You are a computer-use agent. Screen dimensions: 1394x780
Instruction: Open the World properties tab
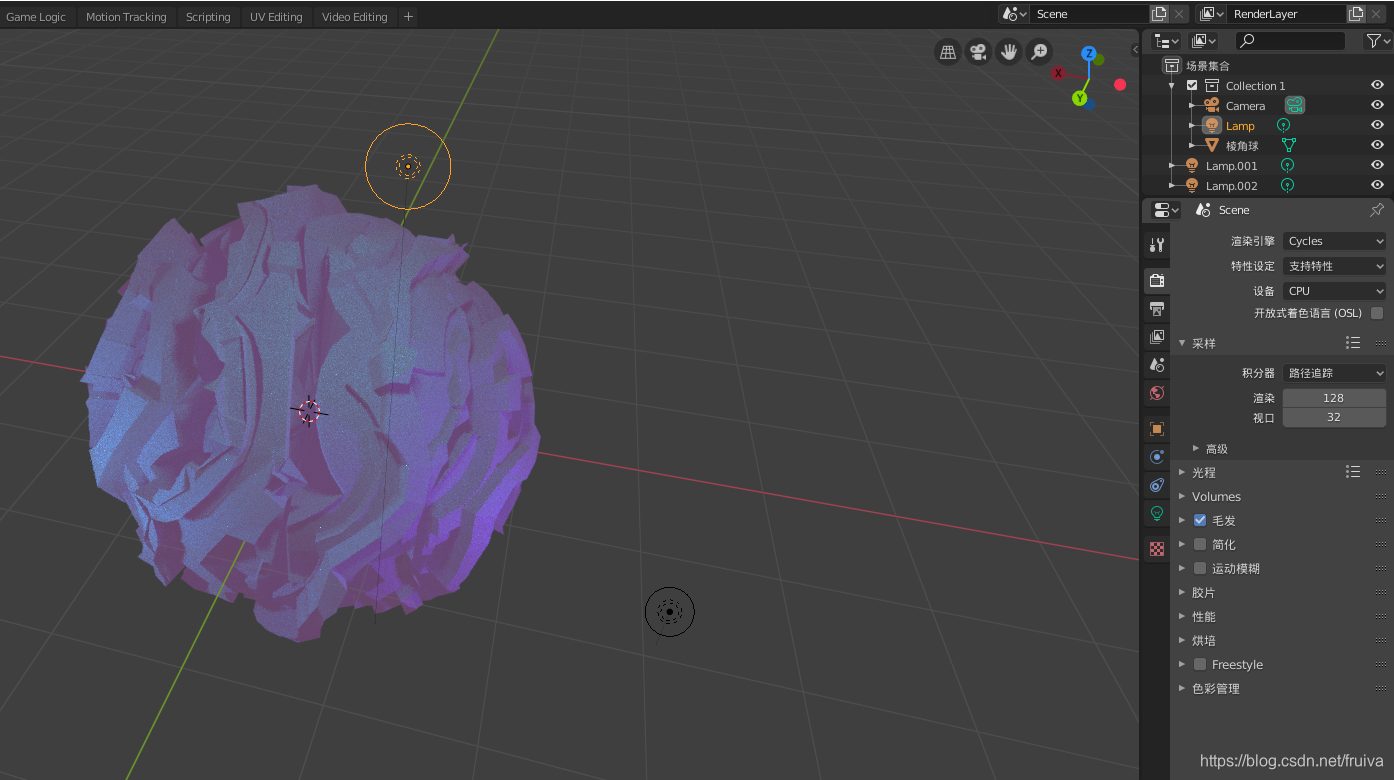(1157, 393)
